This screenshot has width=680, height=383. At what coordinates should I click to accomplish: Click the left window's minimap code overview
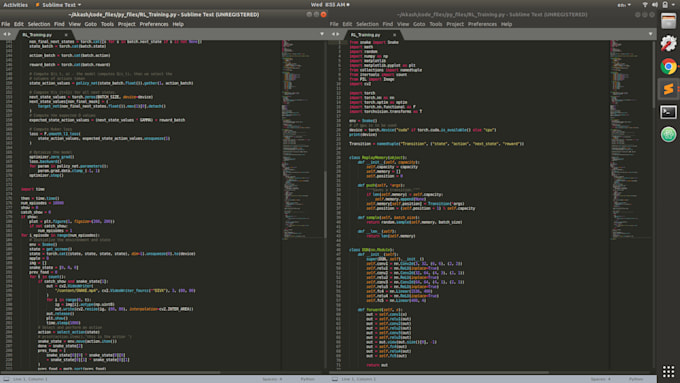(302, 139)
